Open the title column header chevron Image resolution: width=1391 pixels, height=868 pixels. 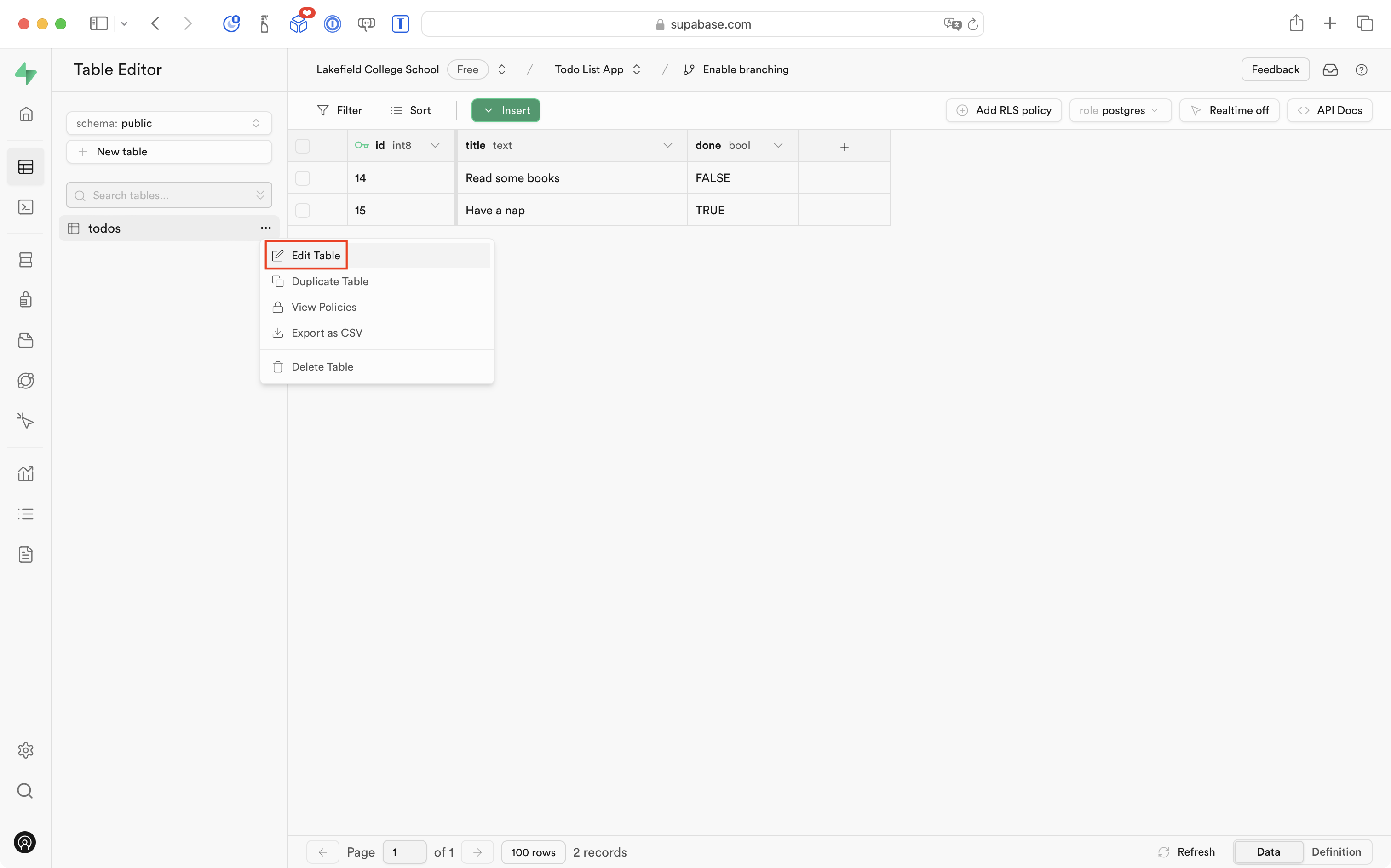(668, 146)
